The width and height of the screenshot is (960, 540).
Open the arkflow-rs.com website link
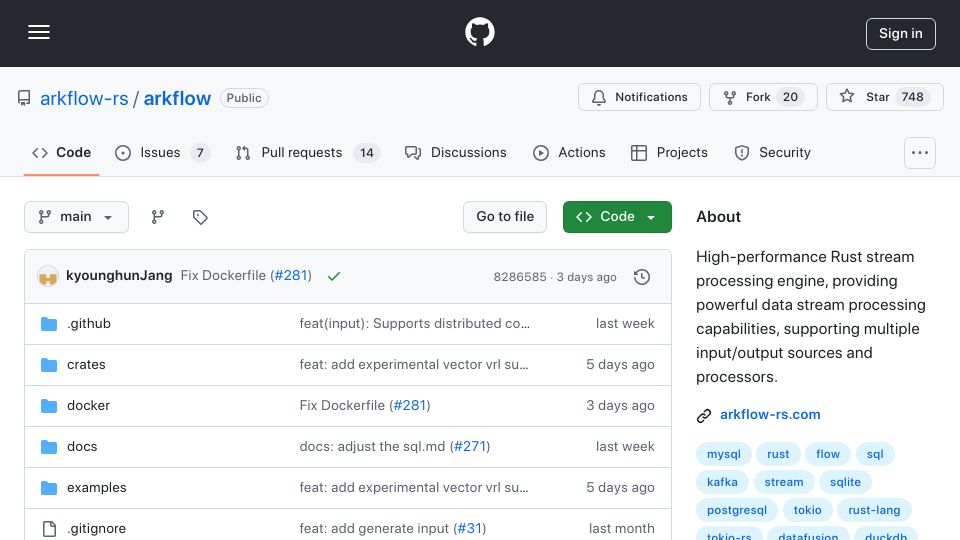coord(770,414)
